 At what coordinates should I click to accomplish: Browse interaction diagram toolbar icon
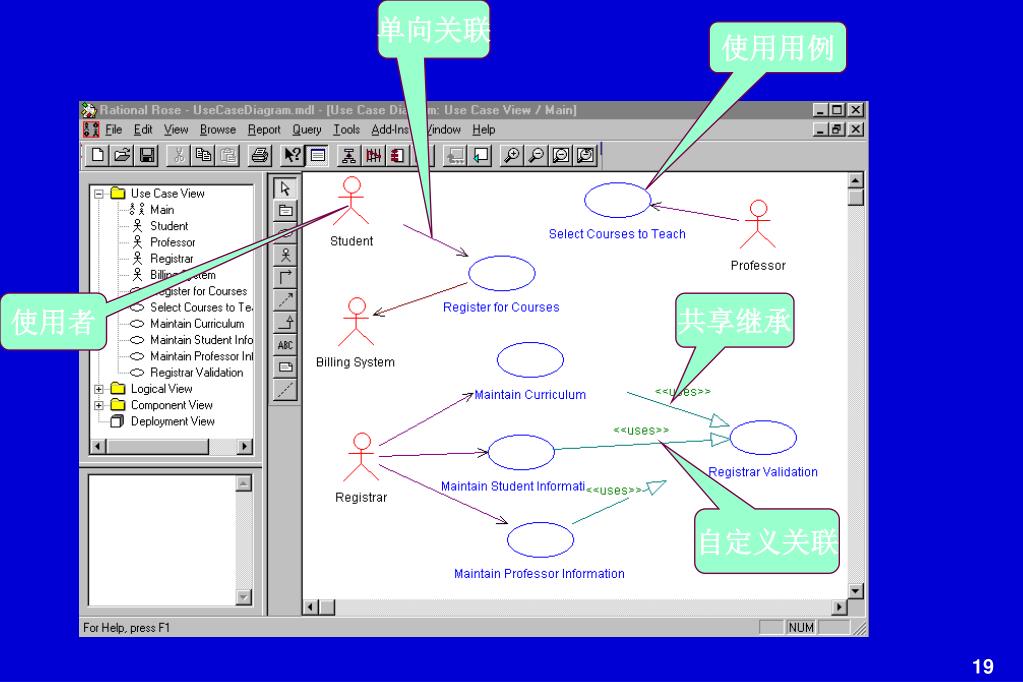(374, 155)
